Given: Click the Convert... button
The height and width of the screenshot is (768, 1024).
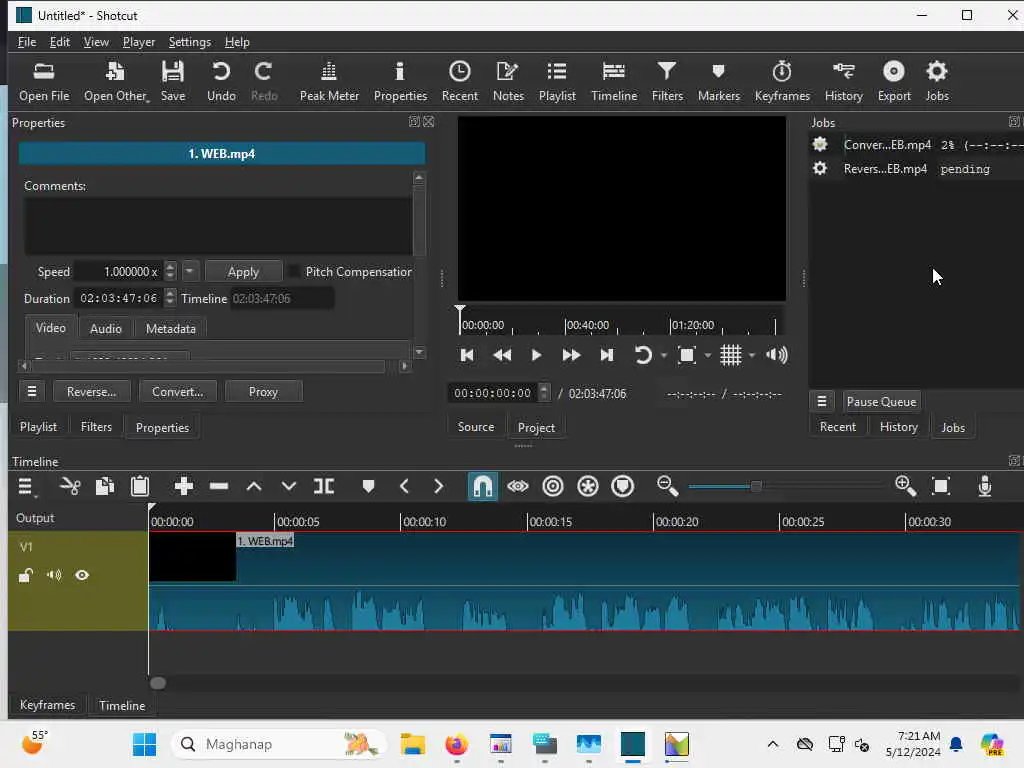Looking at the screenshot, I should 178,392.
